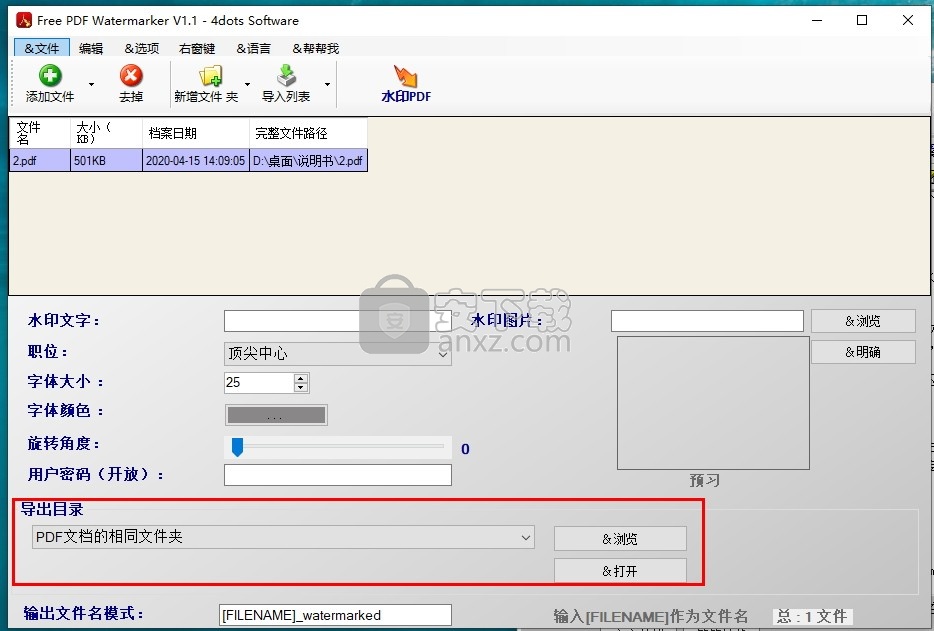The width and height of the screenshot is (934, 631).
Task: Select the 2.pdf file name cell
Action: tap(40, 160)
